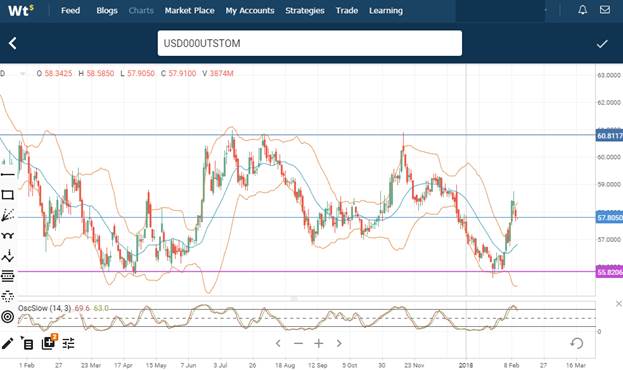Go back with the left arrow

pos(13,43)
